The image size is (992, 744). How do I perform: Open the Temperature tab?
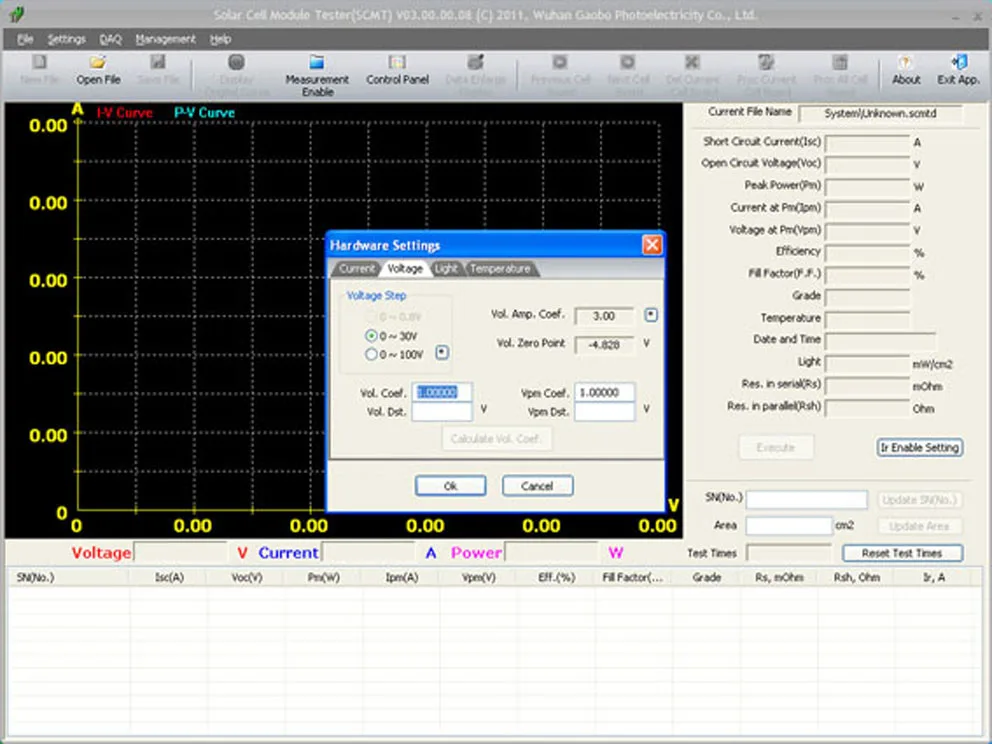coord(500,269)
